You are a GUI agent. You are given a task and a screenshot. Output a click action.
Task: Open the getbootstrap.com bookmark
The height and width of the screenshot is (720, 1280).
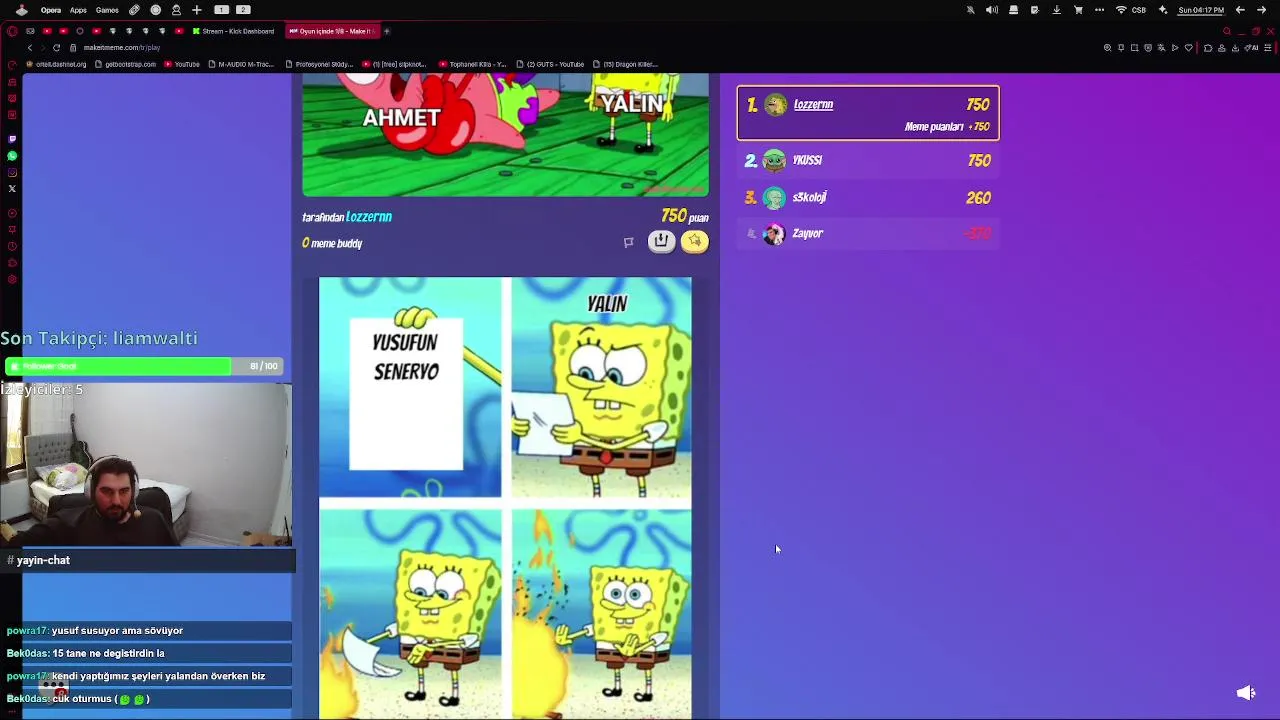point(126,64)
